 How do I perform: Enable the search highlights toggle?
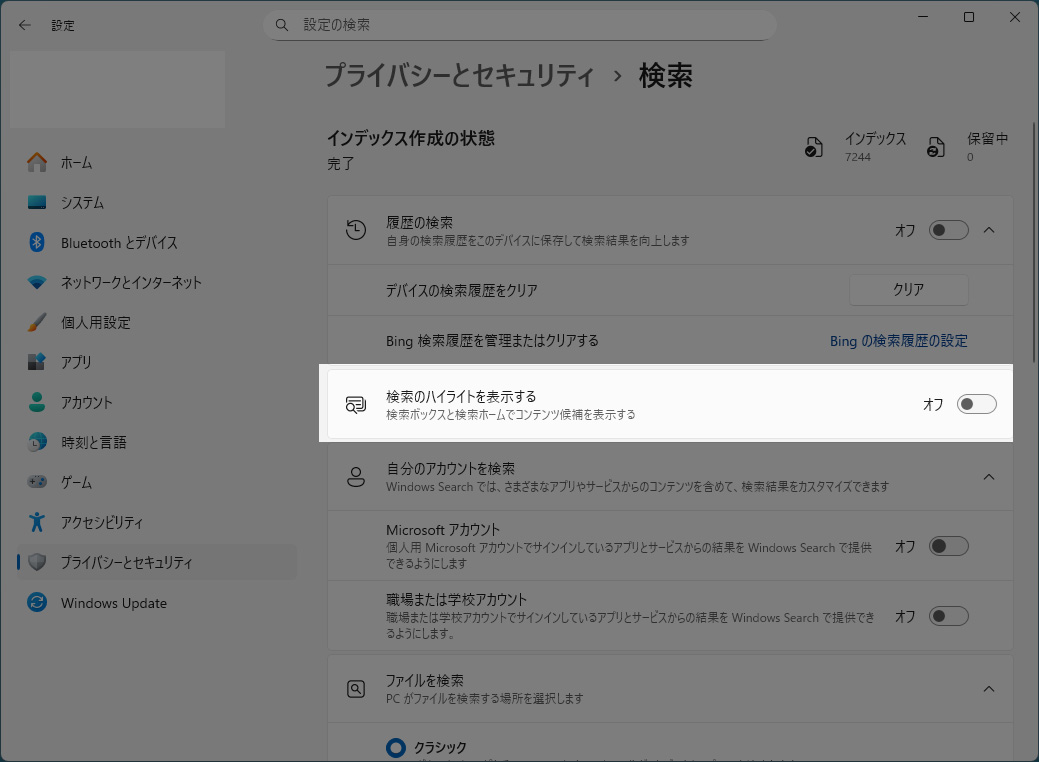(x=976, y=404)
